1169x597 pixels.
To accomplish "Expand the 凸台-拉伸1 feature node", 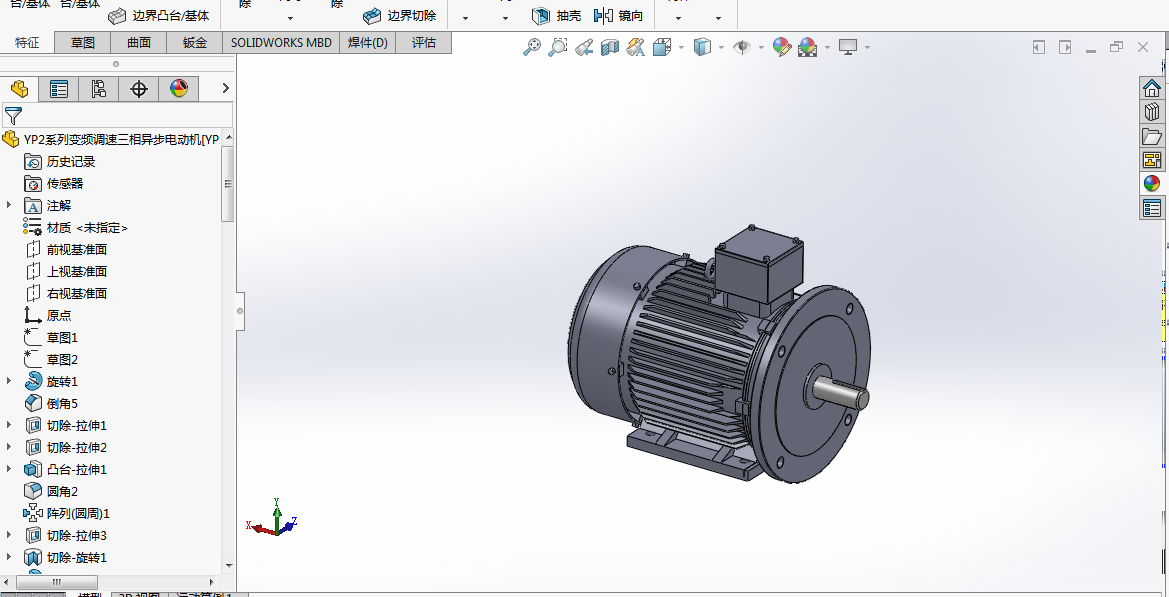I will [9, 469].
